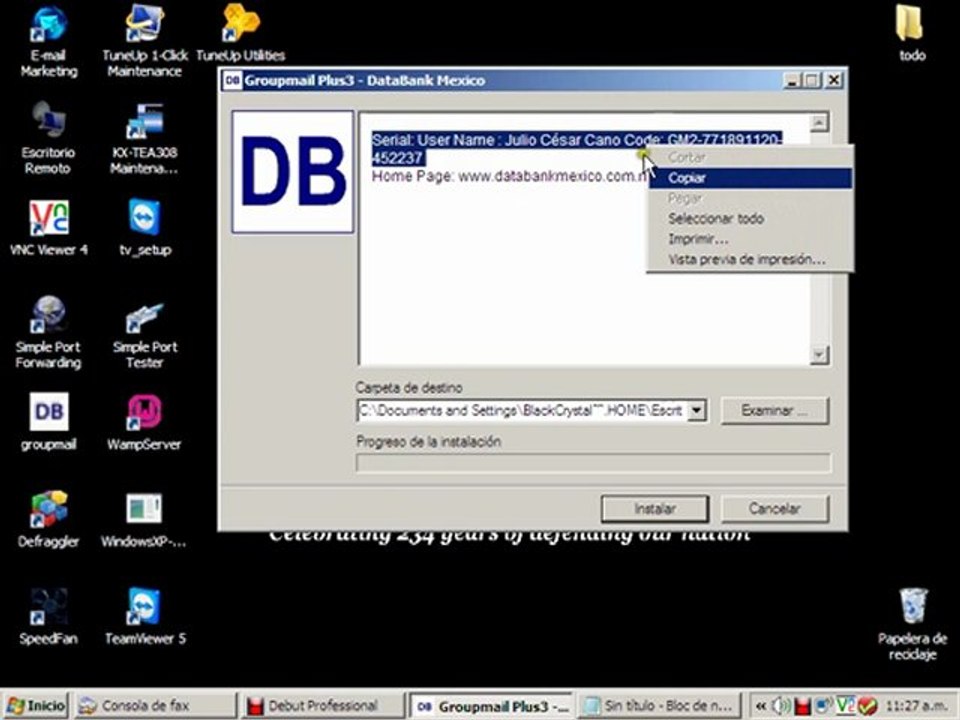Image resolution: width=960 pixels, height=720 pixels.
Task: Open the Defraggler desktop shortcut
Action: (48, 519)
